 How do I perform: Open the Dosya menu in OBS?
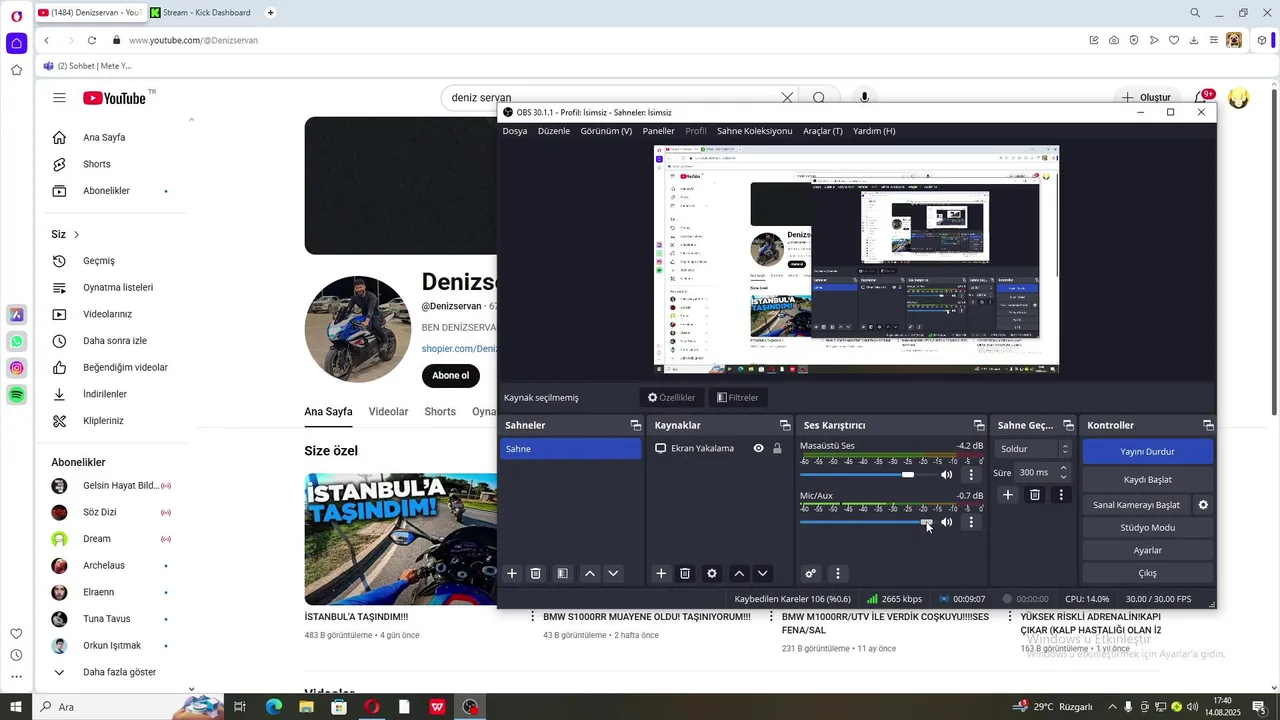(x=514, y=131)
